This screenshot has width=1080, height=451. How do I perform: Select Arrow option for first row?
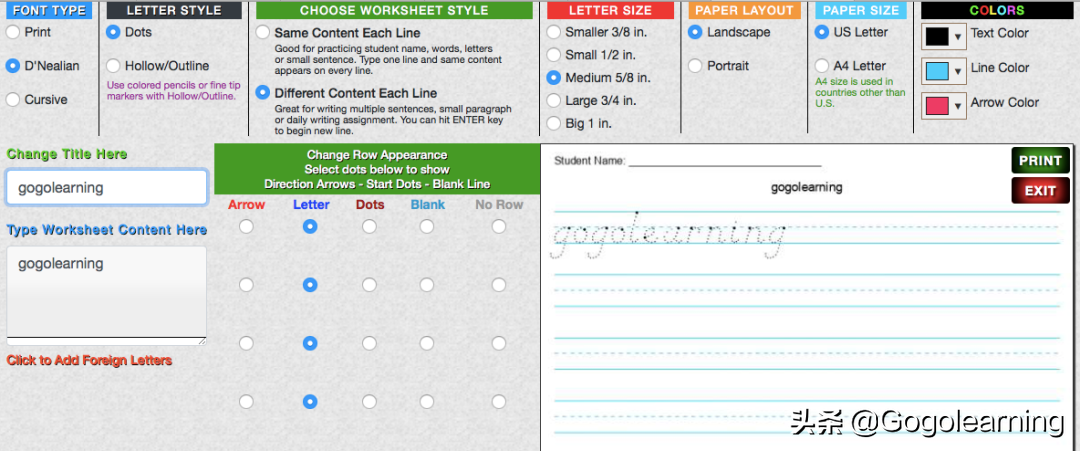pos(246,227)
